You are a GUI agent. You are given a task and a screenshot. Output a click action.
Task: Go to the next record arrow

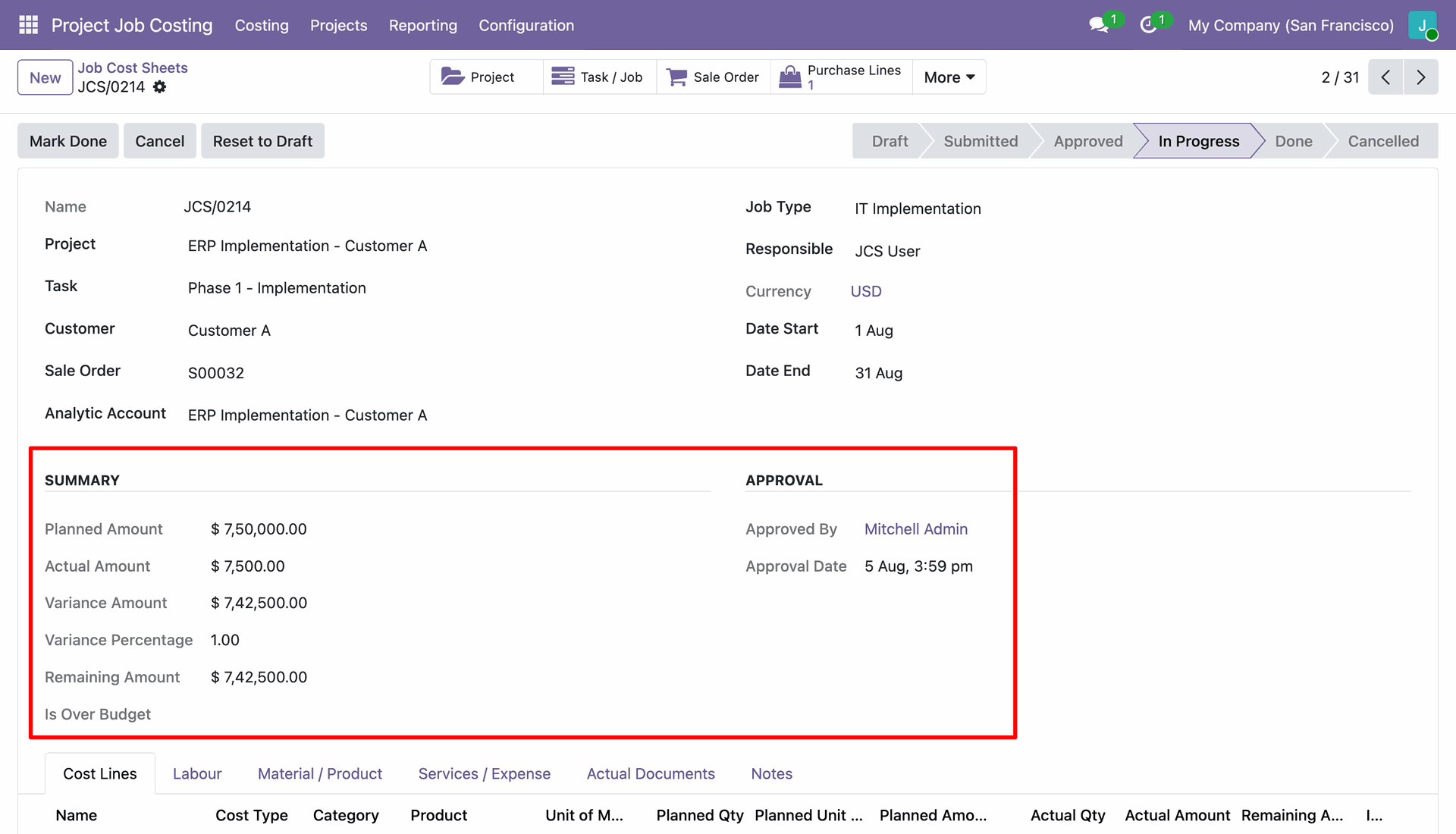tap(1421, 77)
